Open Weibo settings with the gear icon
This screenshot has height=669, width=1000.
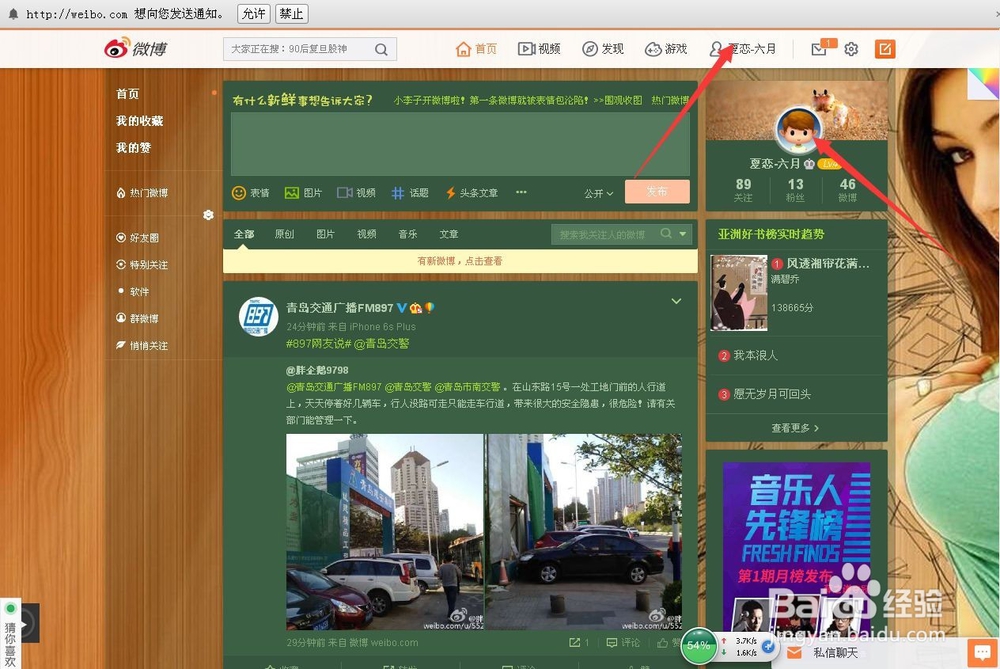click(850, 48)
